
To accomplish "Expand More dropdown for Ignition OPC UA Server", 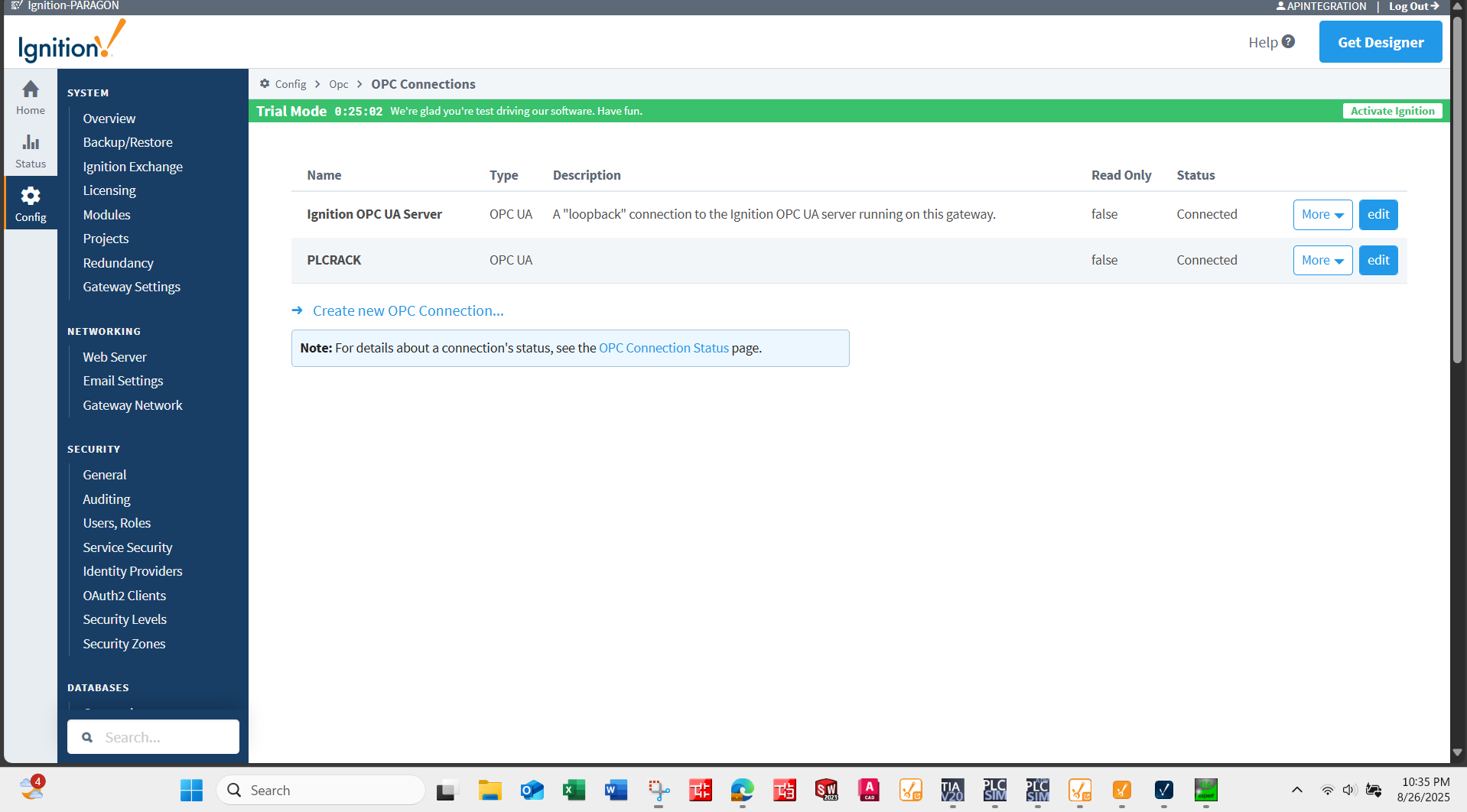I will 1322,215.
